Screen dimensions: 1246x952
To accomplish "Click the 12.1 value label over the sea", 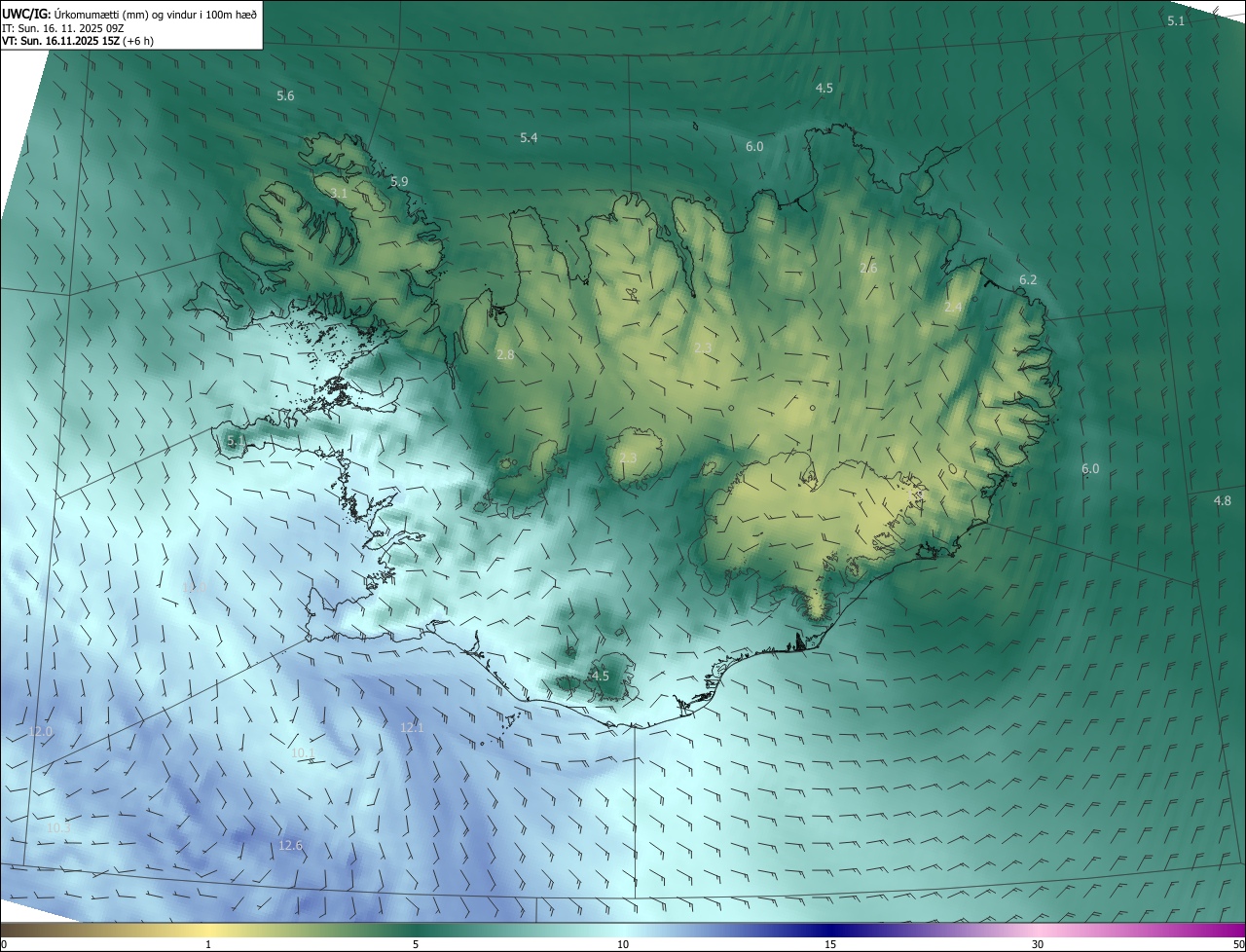I will coord(413,728).
